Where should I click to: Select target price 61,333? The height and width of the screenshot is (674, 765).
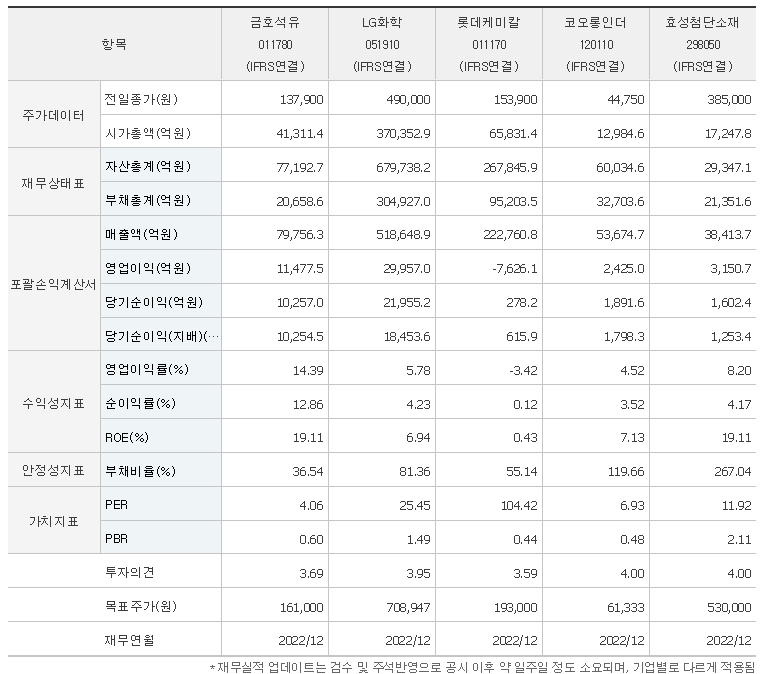tap(626, 607)
